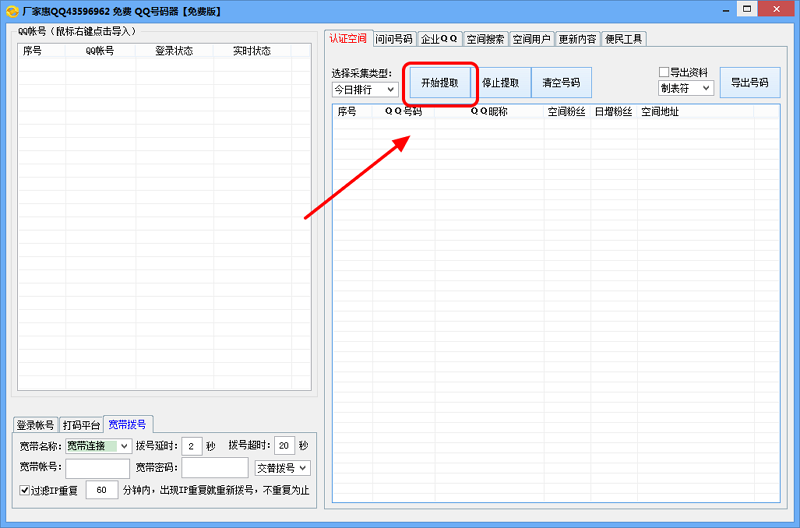The width and height of the screenshot is (800, 528).
Task: Click the 实时状态 column header
Action: tap(252, 51)
